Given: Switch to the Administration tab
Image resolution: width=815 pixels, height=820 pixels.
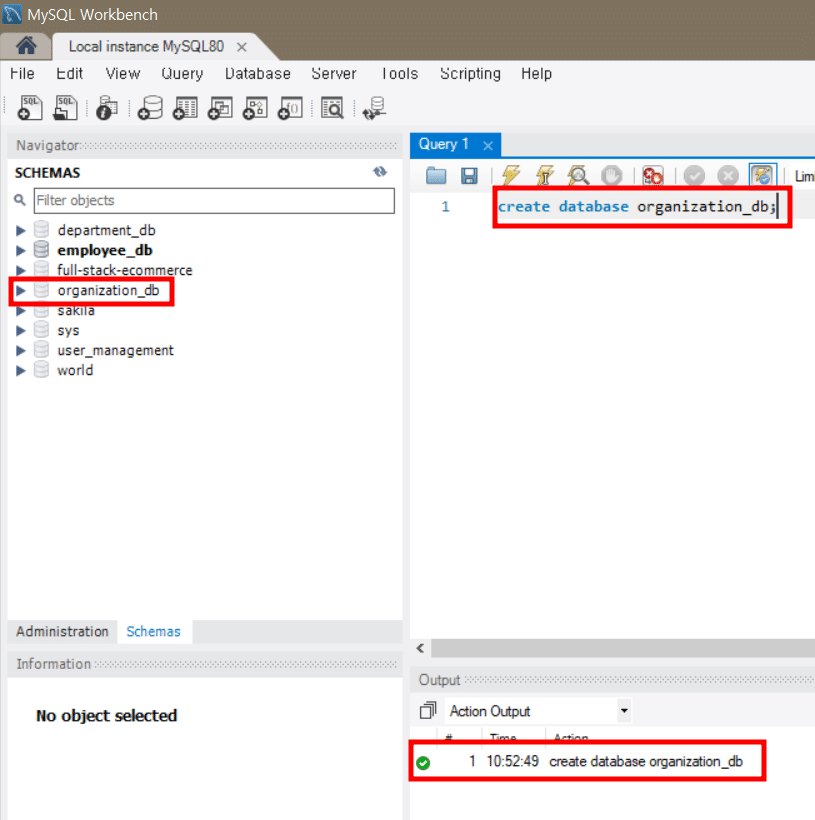Looking at the screenshot, I should coord(62,631).
